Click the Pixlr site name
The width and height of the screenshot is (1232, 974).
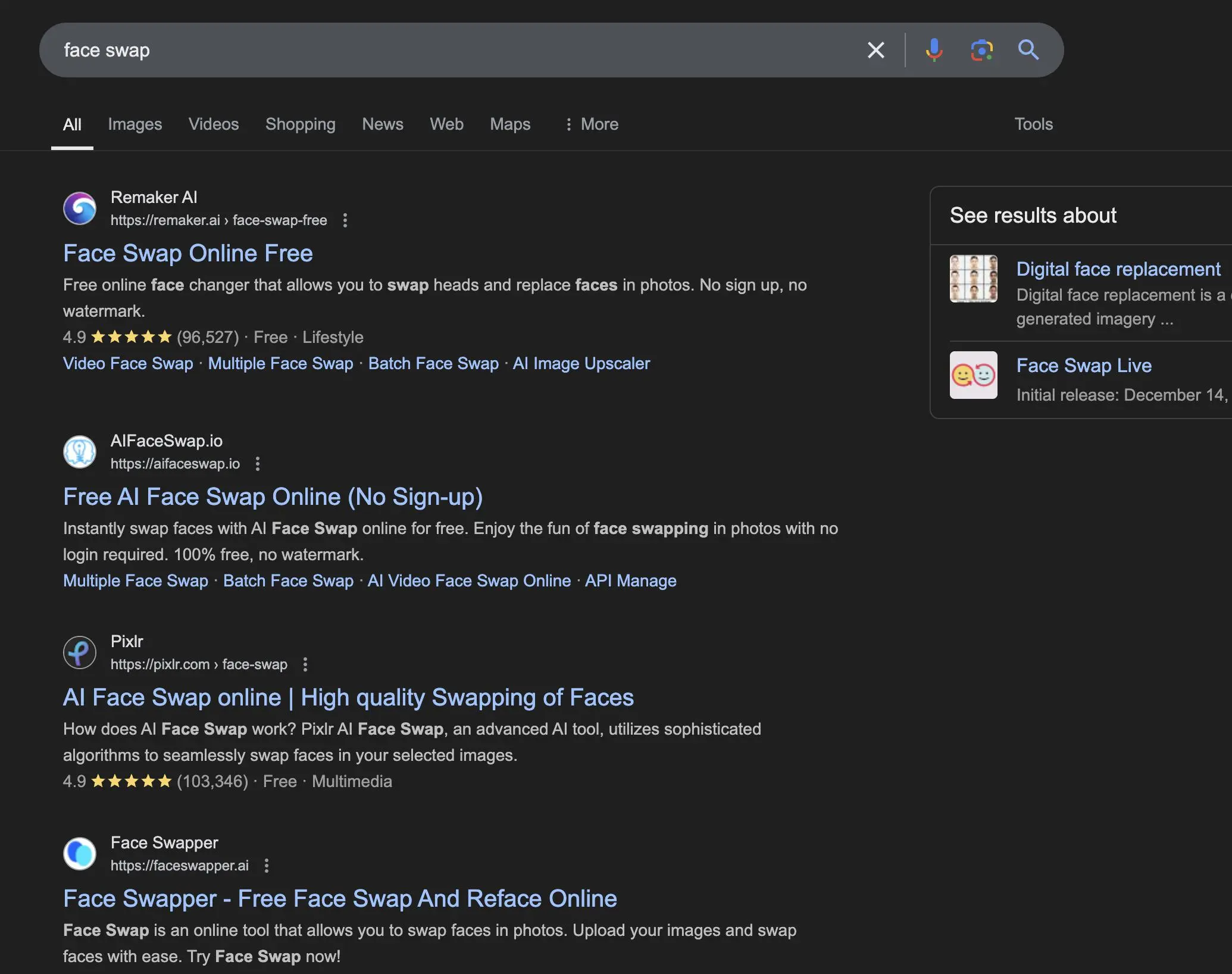pos(127,642)
